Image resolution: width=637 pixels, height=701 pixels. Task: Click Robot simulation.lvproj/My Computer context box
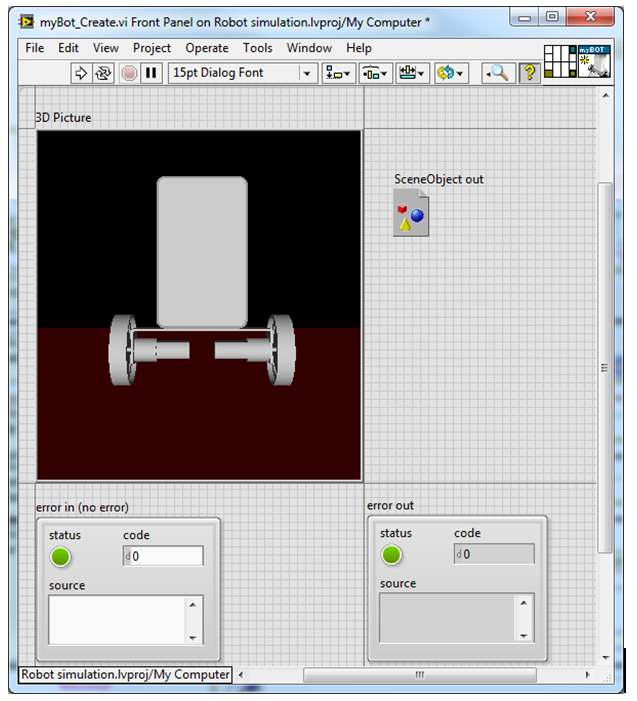pyautogui.click(x=125, y=675)
